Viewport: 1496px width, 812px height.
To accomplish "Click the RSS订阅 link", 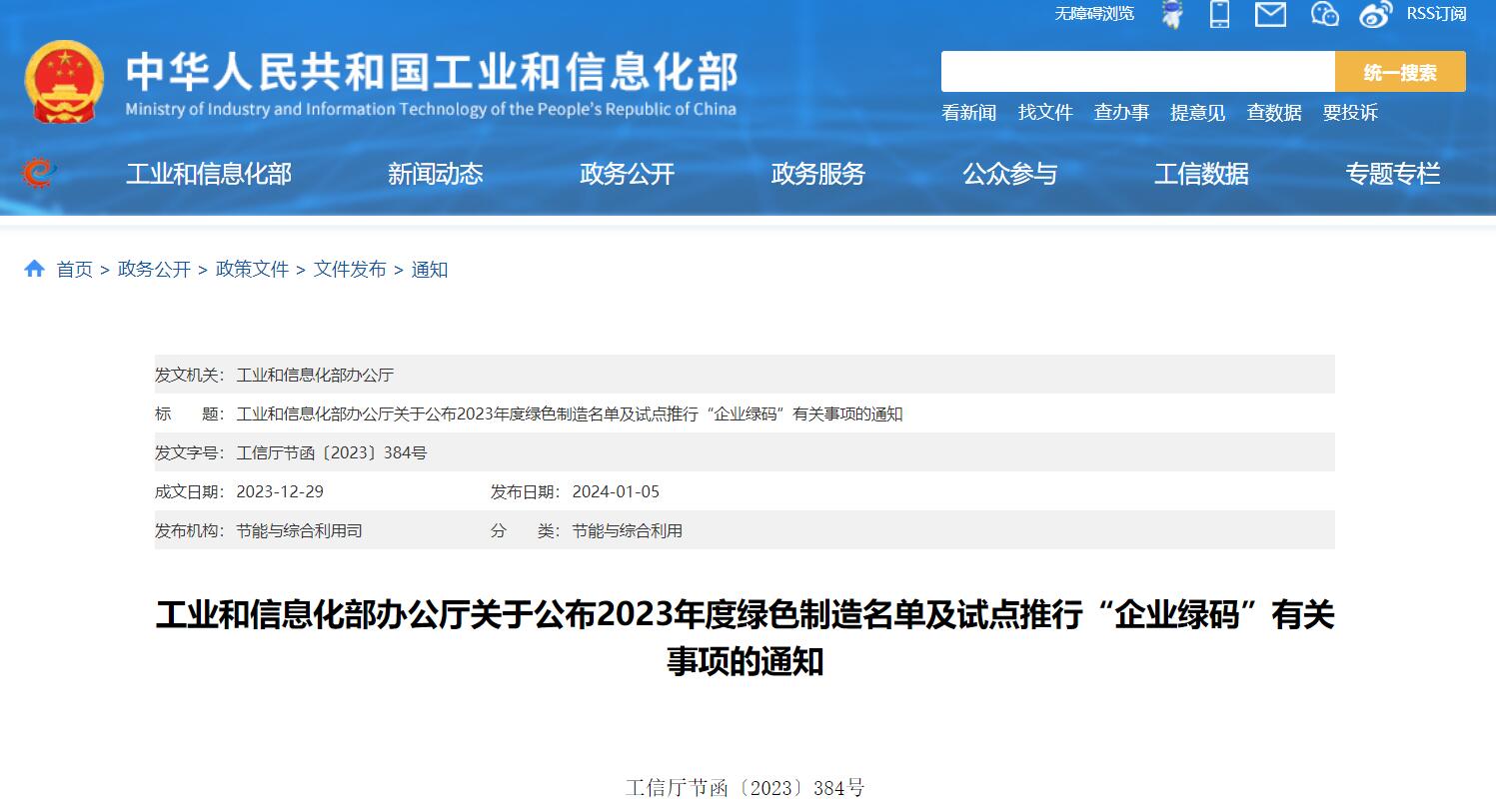I will [x=1436, y=14].
